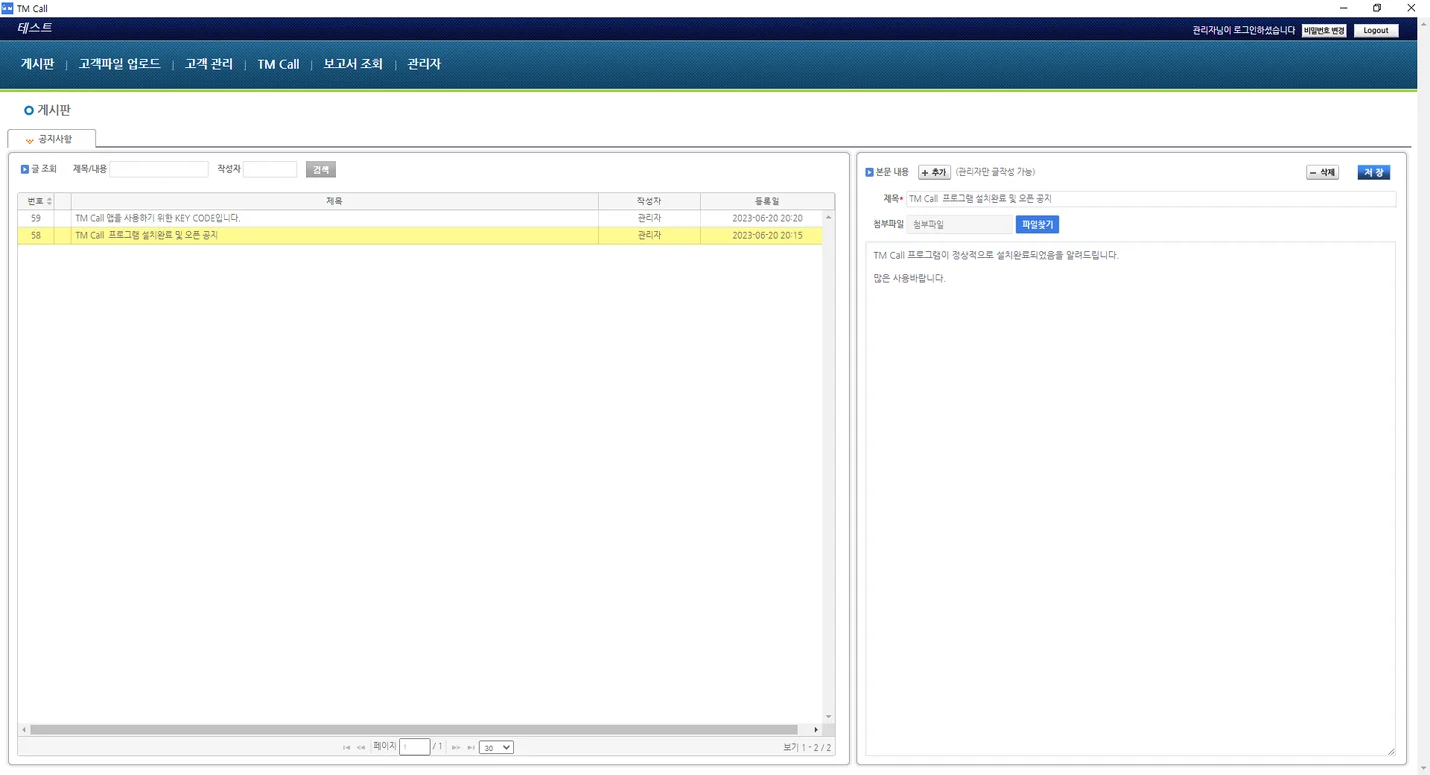Click the horizontal scroll-right arrow
The height and width of the screenshot is (775, 1430).
(x=816, y=730)
